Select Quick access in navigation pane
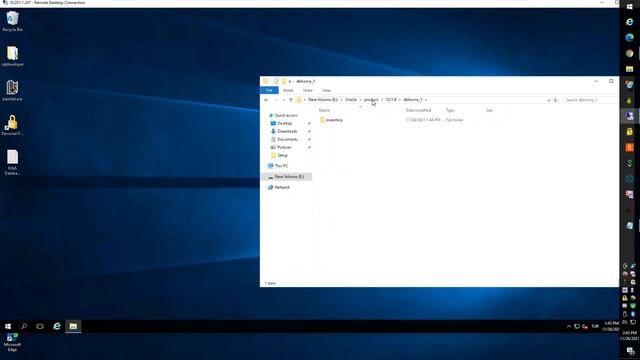 [286, 116]
